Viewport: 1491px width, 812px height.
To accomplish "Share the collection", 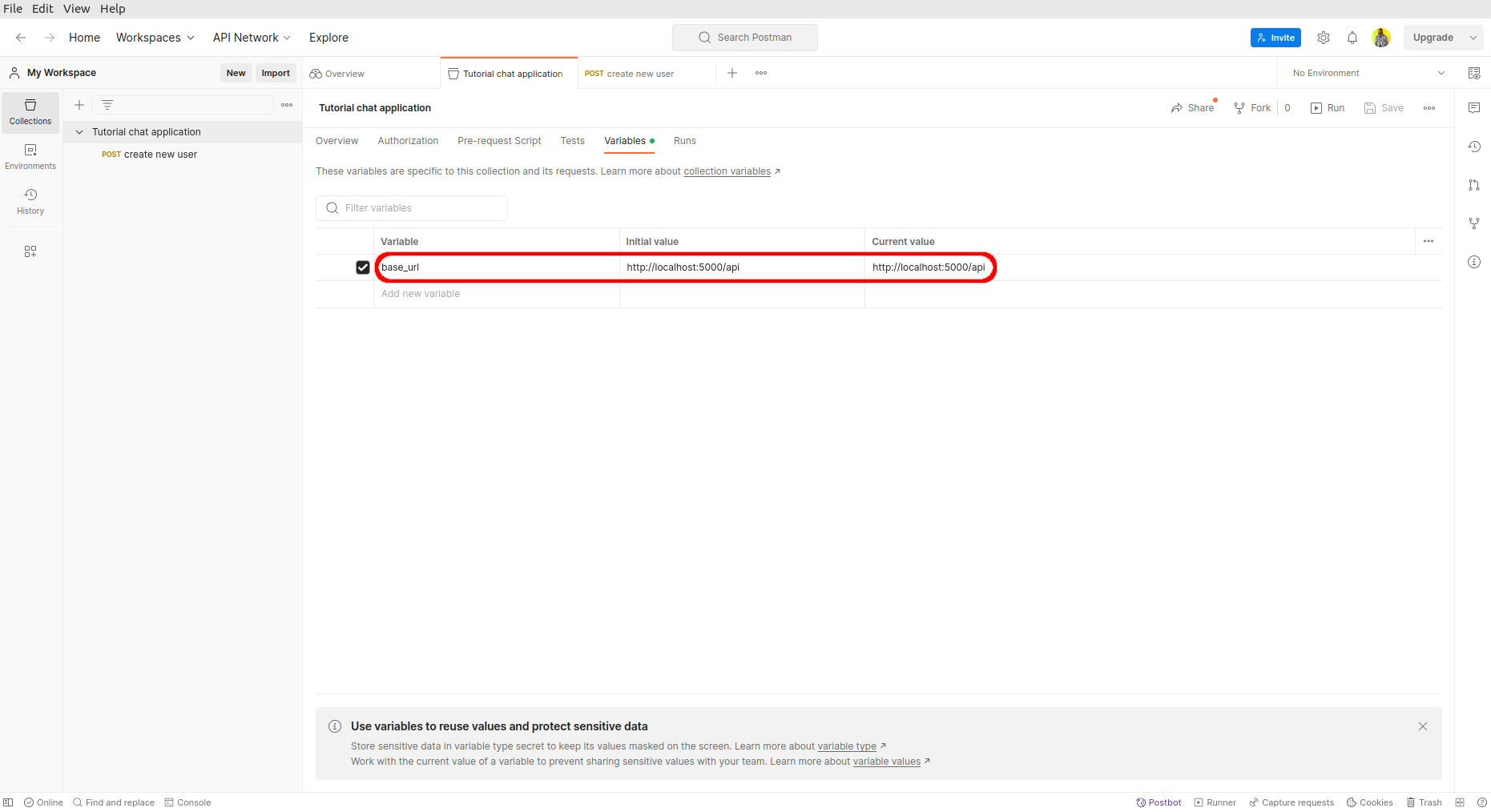I will point(1192,108).
